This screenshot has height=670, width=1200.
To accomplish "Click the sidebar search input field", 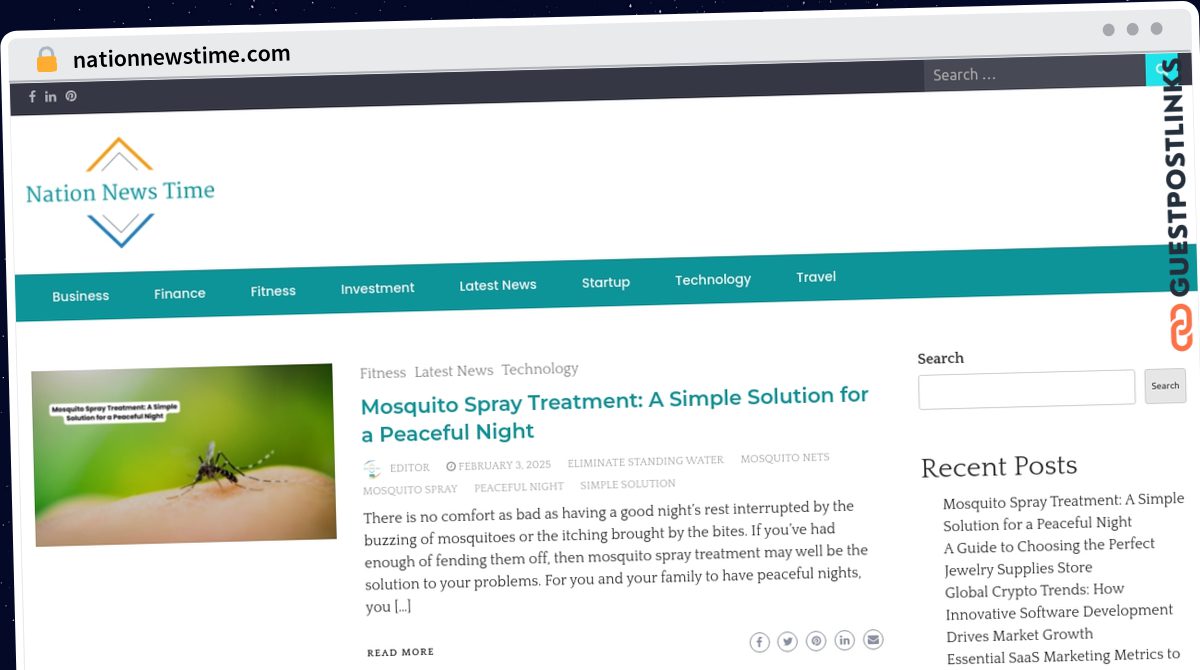I will pyautogui.click(x=1027, y=389).
